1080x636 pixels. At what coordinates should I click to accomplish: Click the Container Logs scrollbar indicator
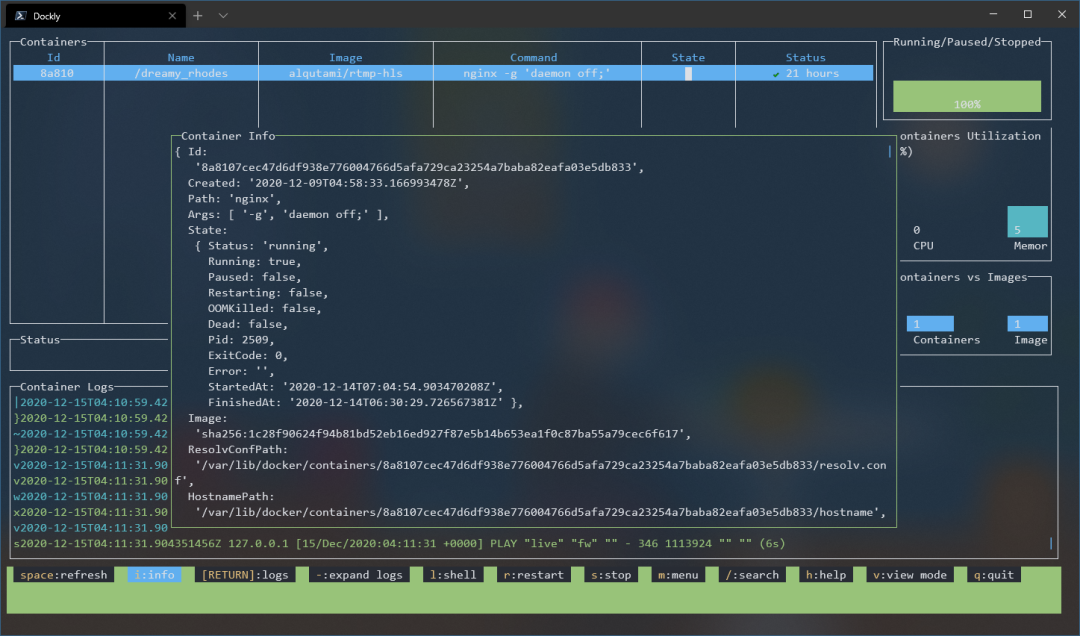(x=1051, y=543)
